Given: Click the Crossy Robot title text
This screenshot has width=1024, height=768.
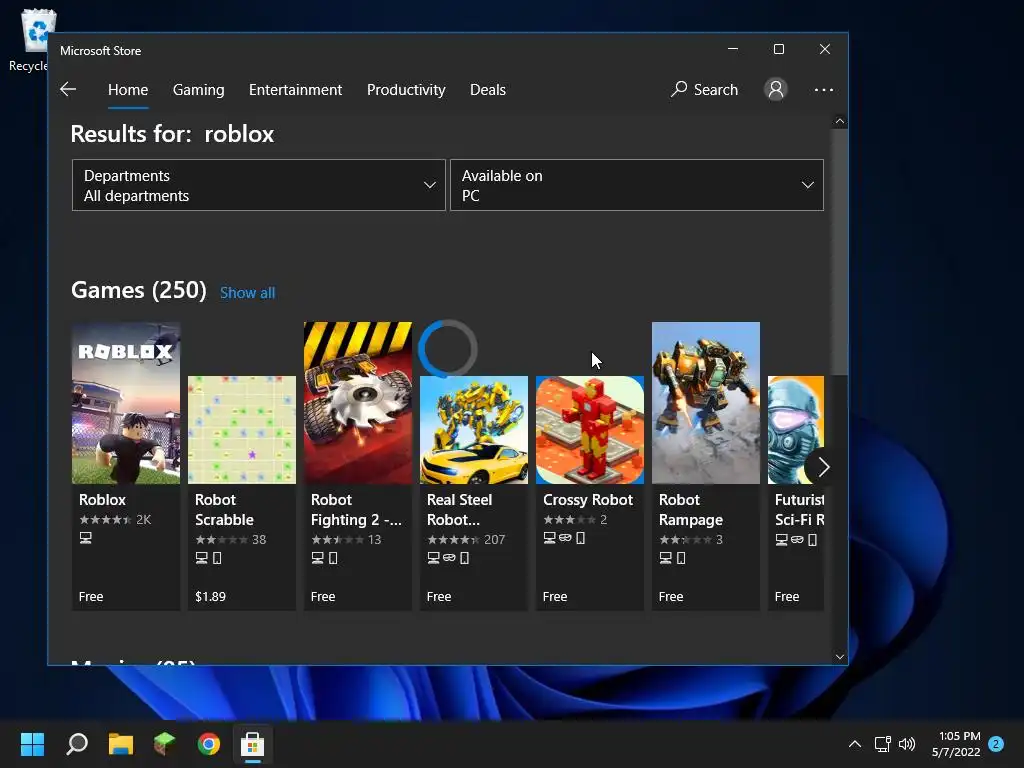Looking at the screenshot, I should tap(588, 500).
